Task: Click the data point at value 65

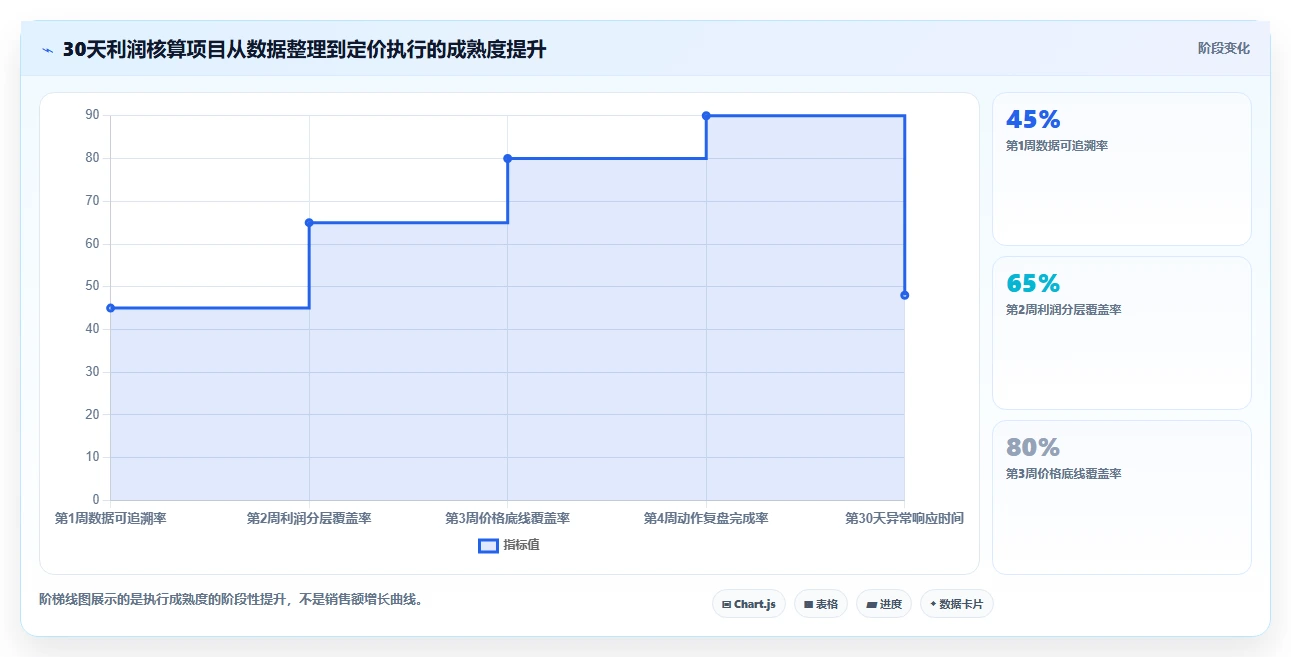Action: click(x=309, y=222)
